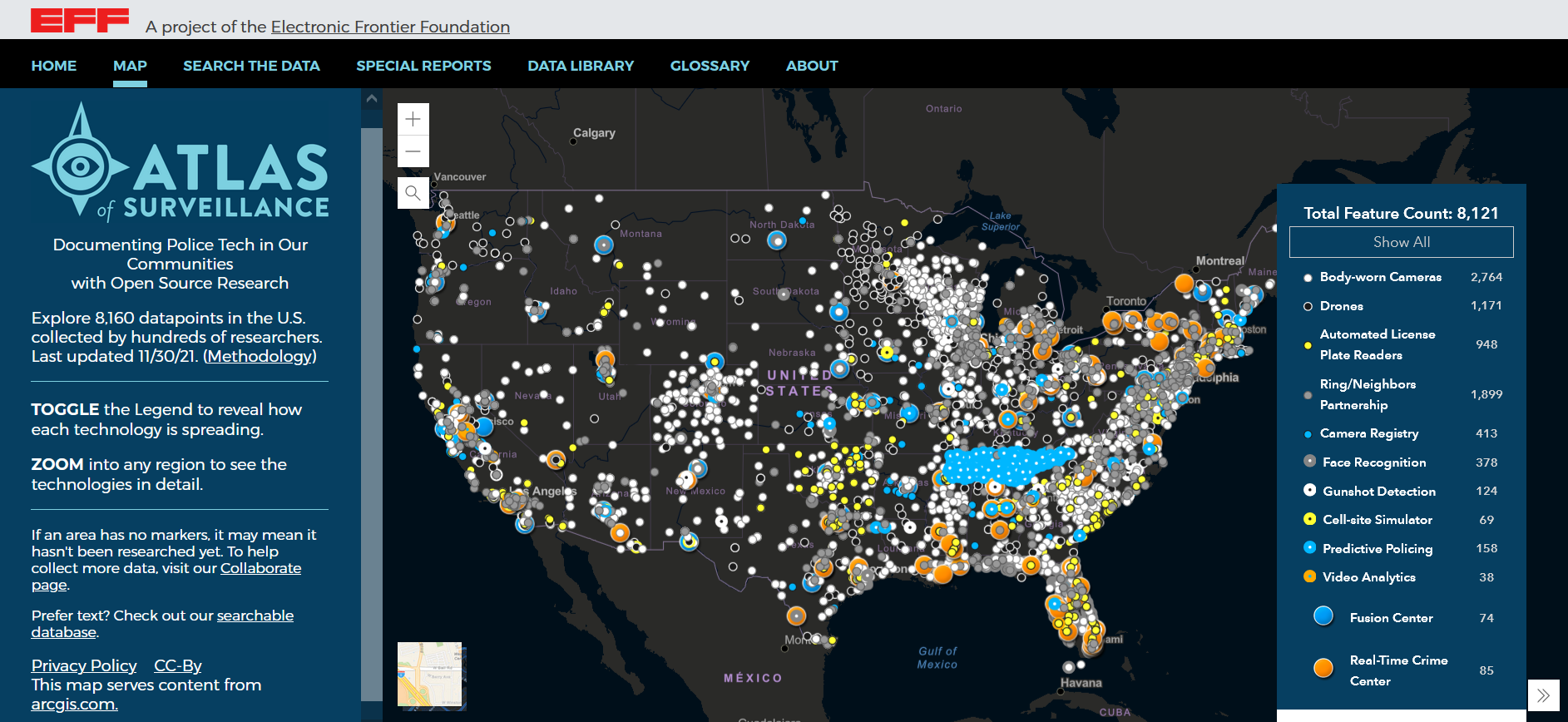Click the EFF logo
Viewport: 1568px width, 722px height.
[80, 20]
